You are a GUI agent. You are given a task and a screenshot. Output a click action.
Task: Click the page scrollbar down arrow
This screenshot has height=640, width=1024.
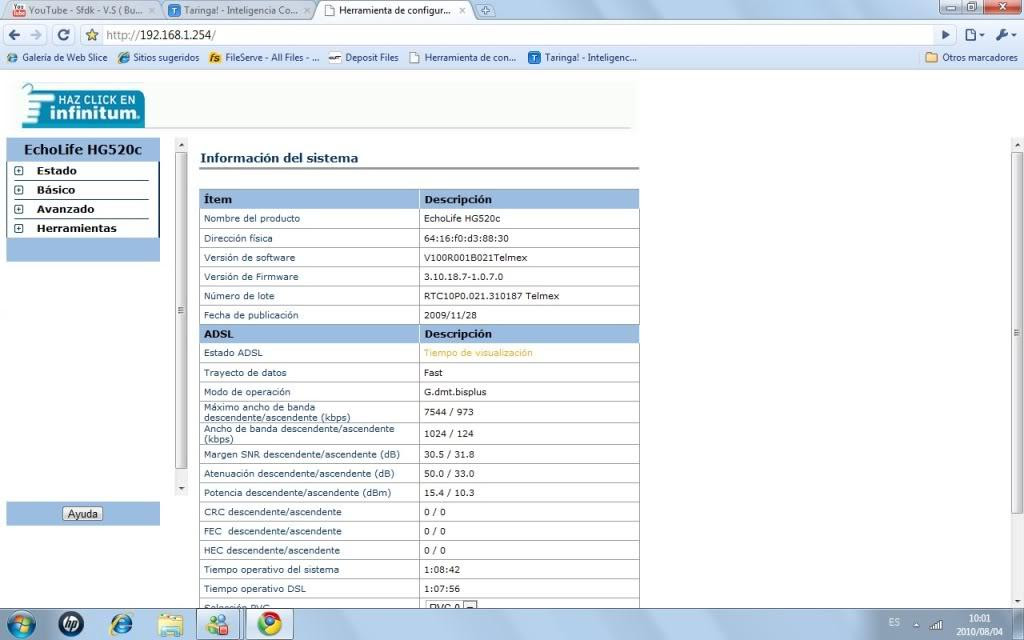pos(1017,601)
